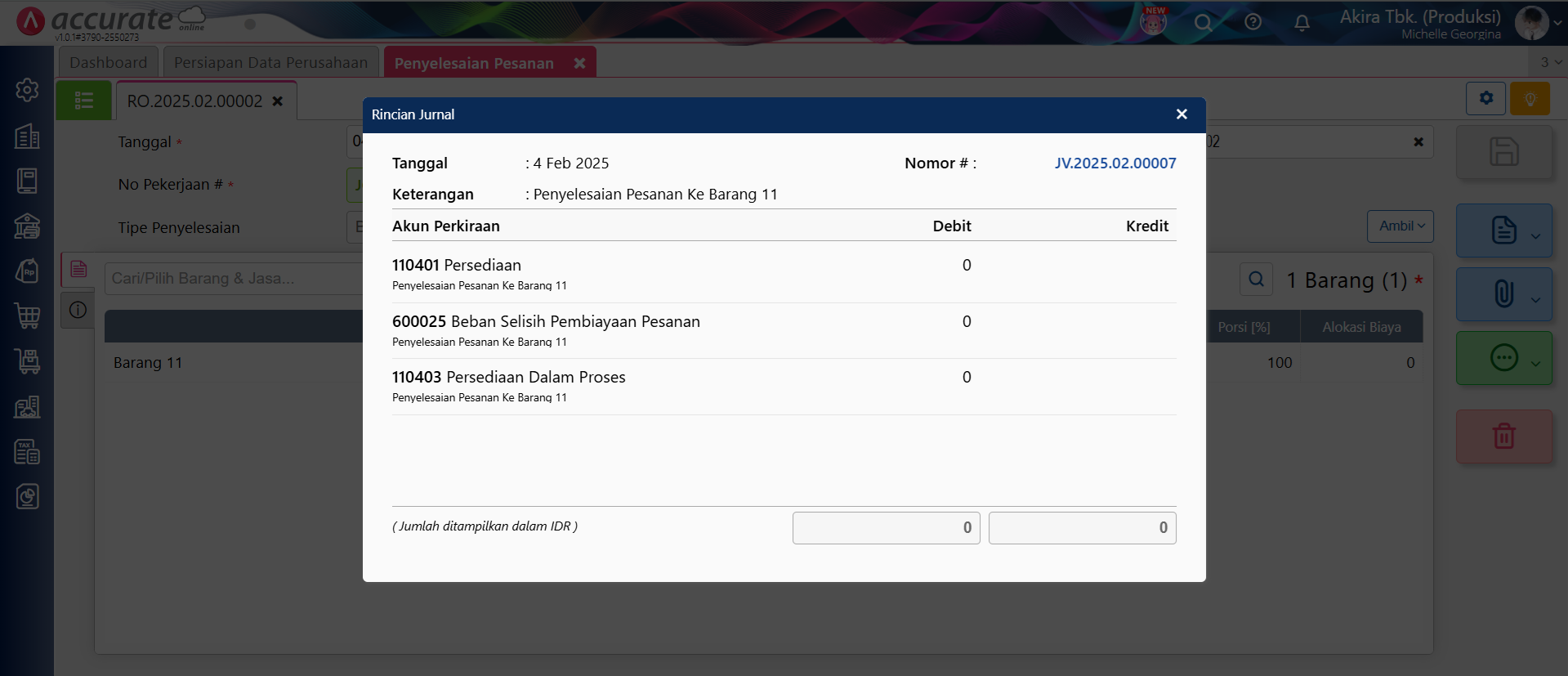The height and width of the screenshot is (676, 1568).
Task: Select the Barang 11 row
Action: 148,363
